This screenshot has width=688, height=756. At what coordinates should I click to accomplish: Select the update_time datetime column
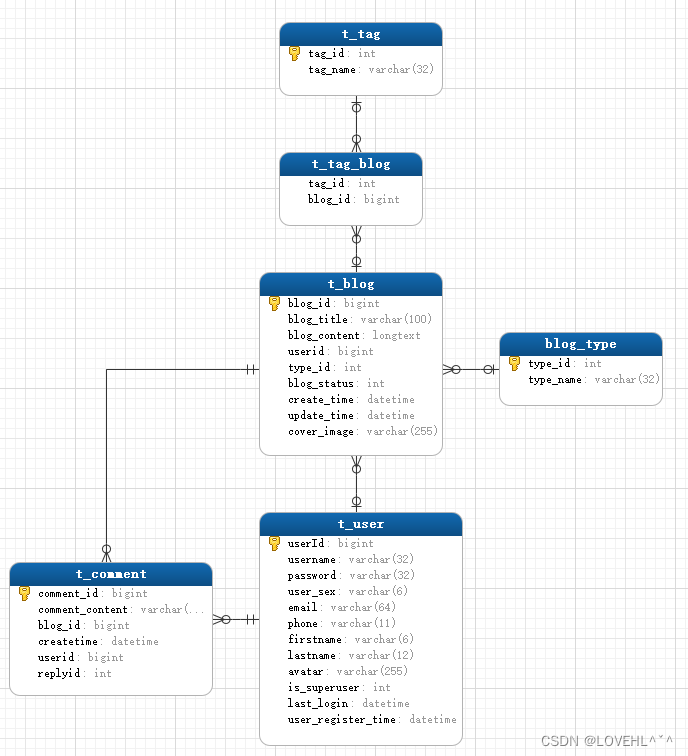(351, 415)
